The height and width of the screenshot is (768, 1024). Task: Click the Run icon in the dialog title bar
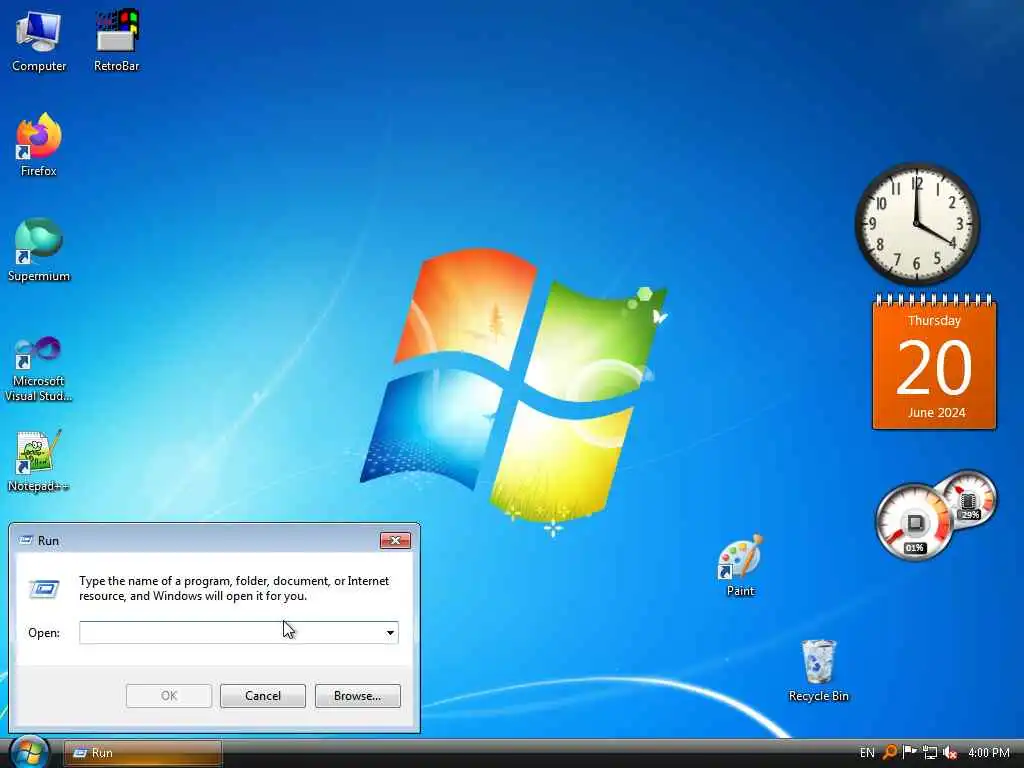point(26,540)
